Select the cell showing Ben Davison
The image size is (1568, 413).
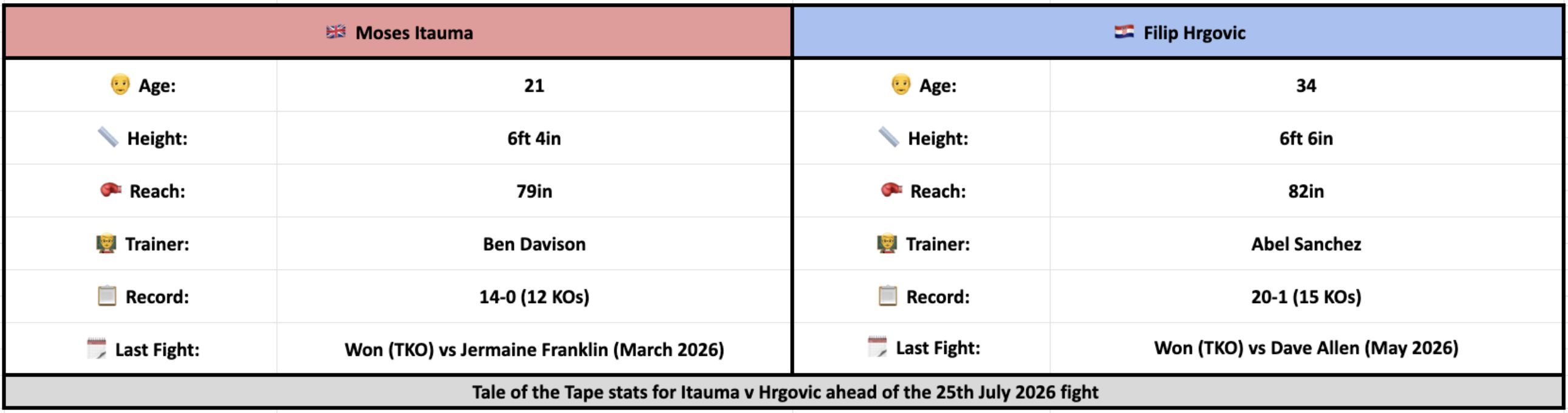click(534, 244)
